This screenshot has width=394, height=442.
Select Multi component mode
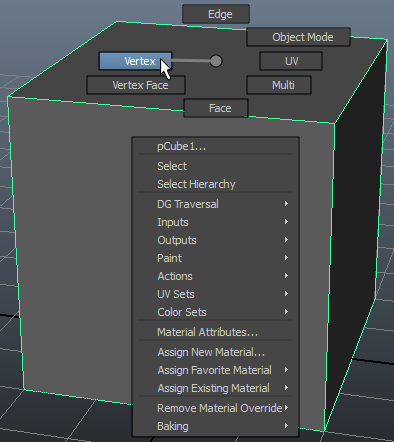click(279, 85)
